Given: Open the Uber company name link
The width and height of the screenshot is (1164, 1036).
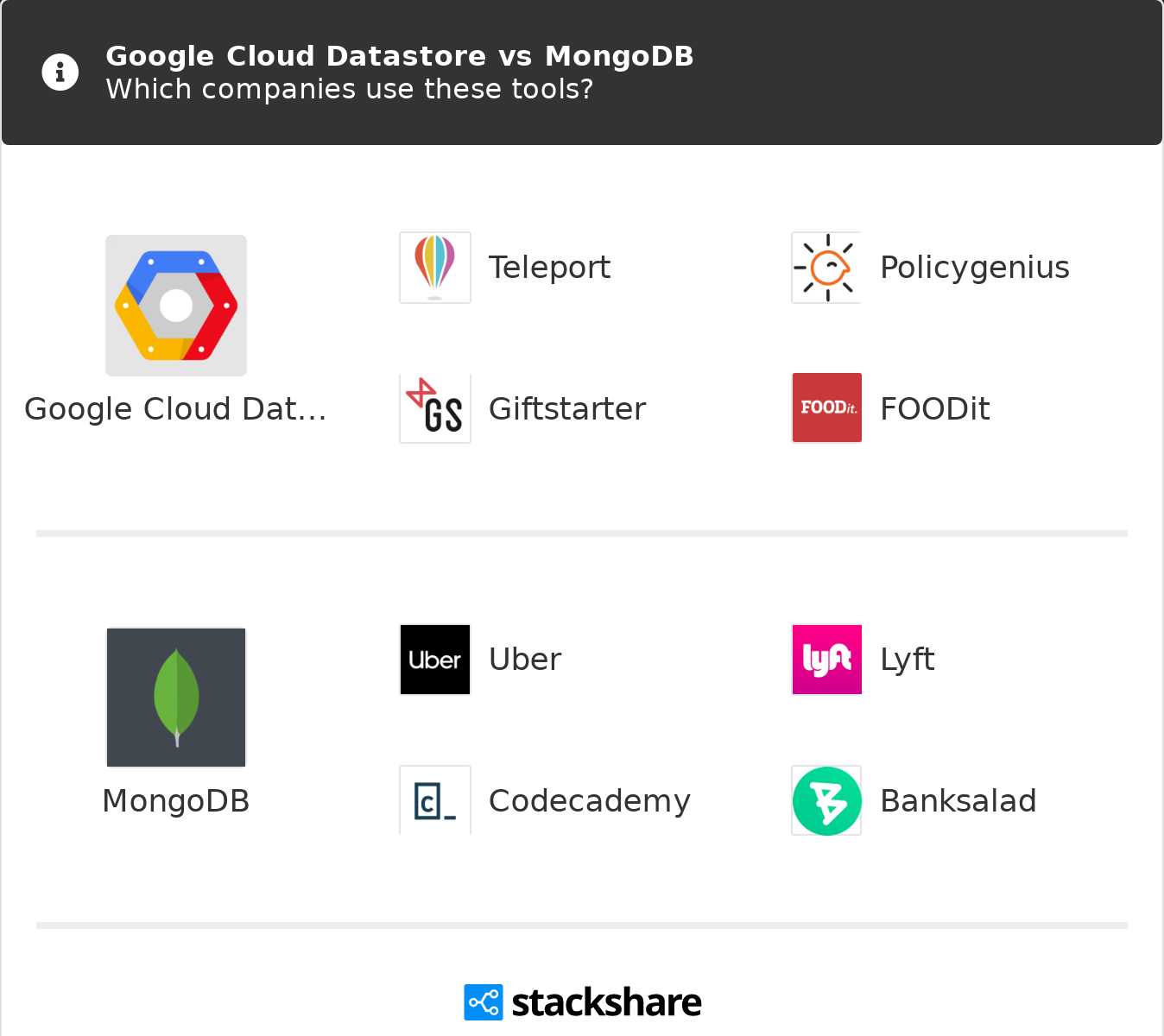Looking at the screenshot, I should tap(525, 660).
